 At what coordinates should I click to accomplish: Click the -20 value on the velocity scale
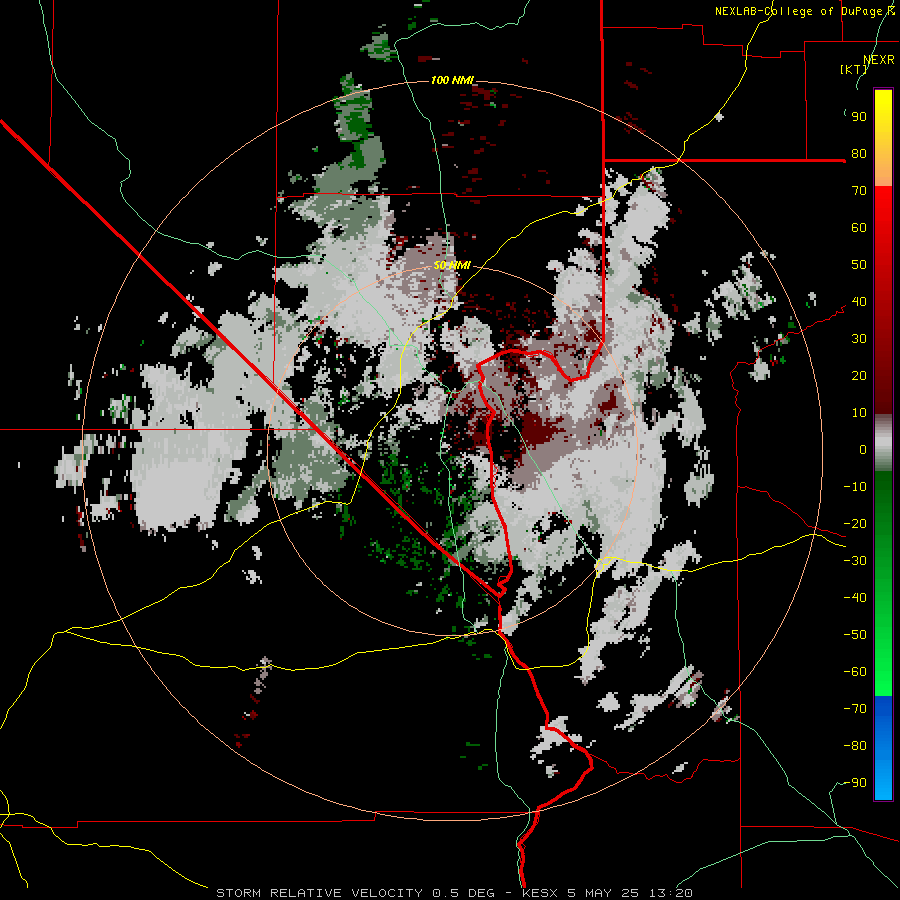click(x=855, y=524)
